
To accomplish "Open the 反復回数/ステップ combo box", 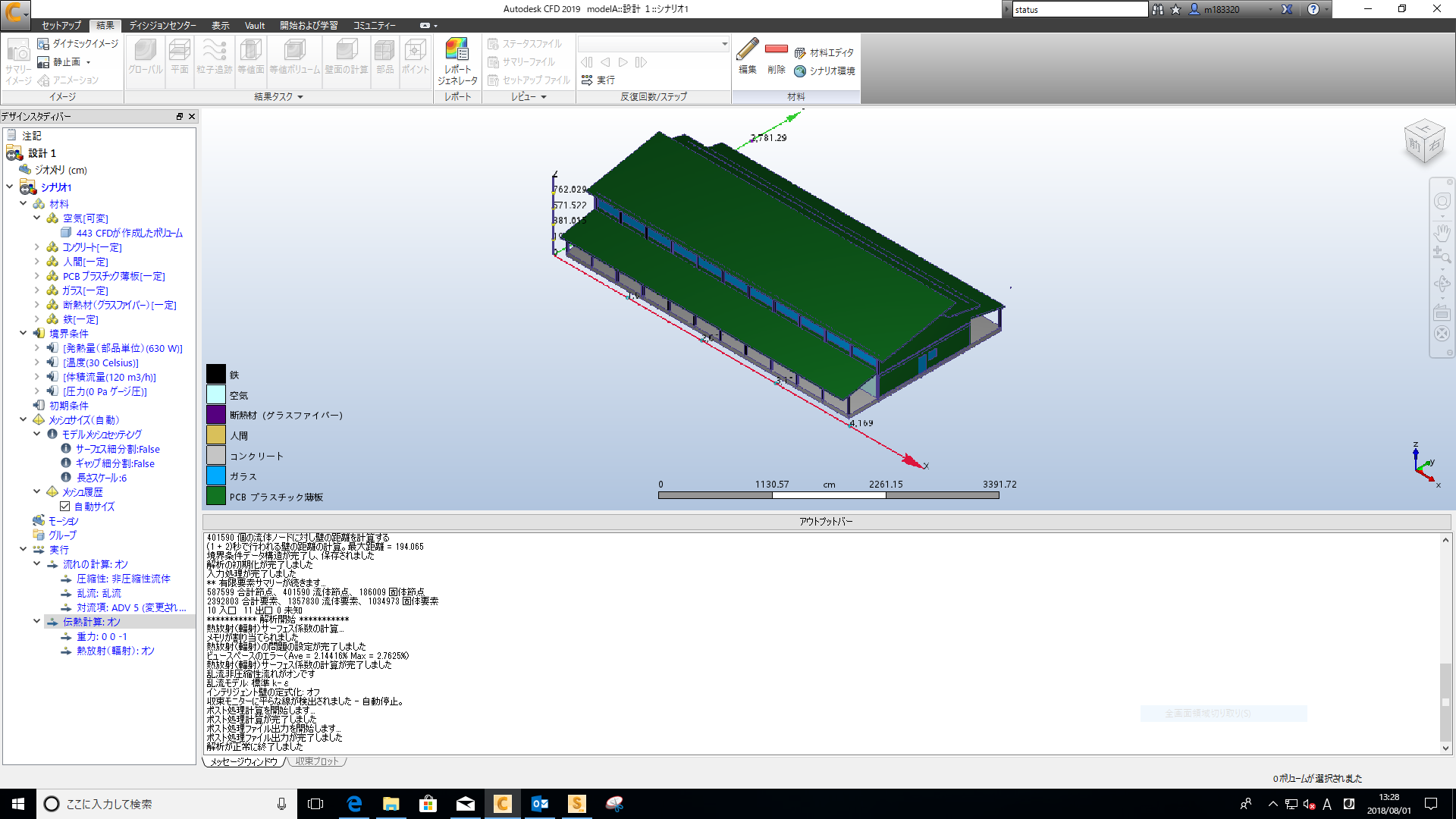I will pyautogui.click(x=654, y=44).
